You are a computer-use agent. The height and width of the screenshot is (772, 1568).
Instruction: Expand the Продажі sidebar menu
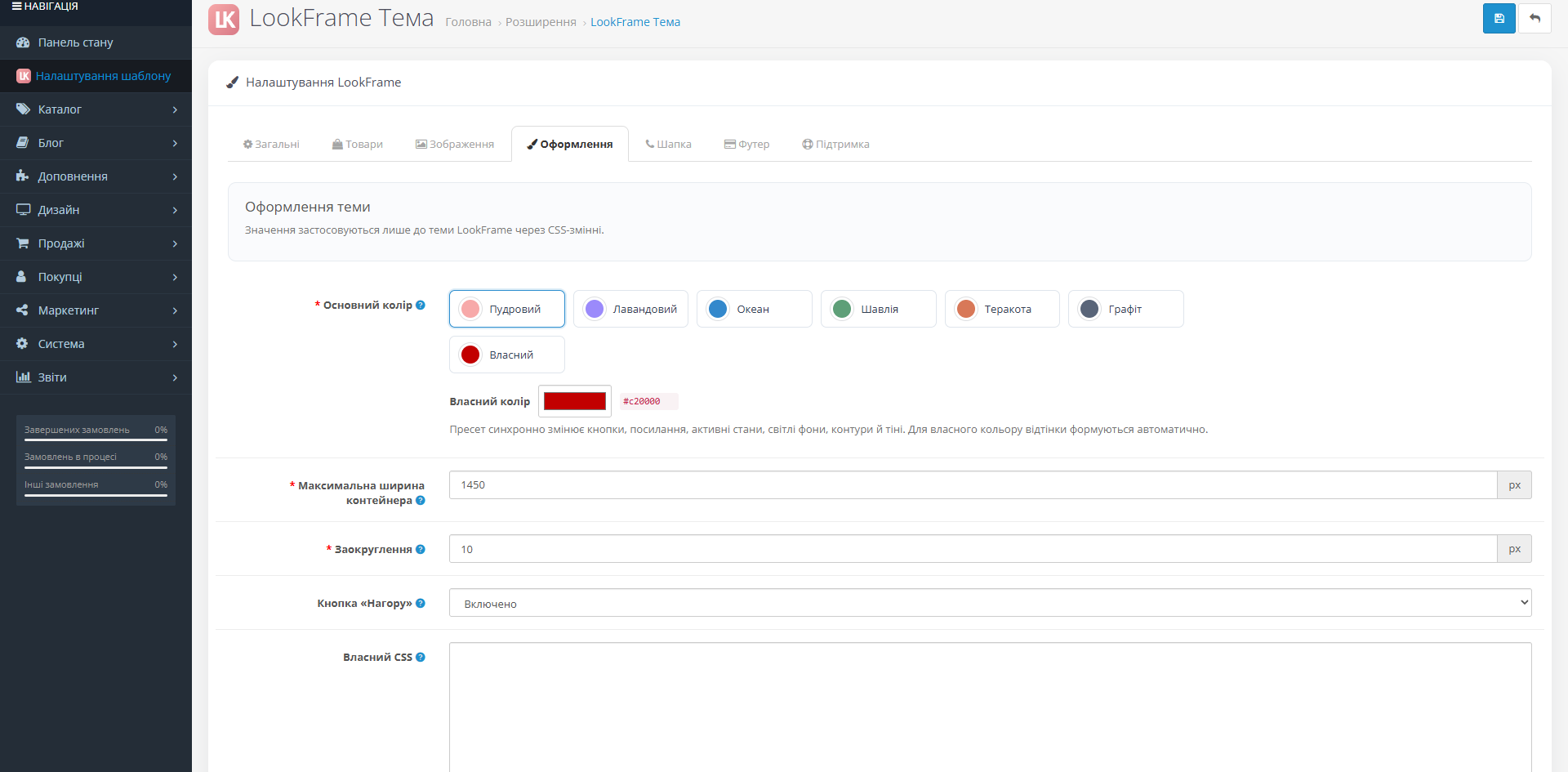(96, 243)
